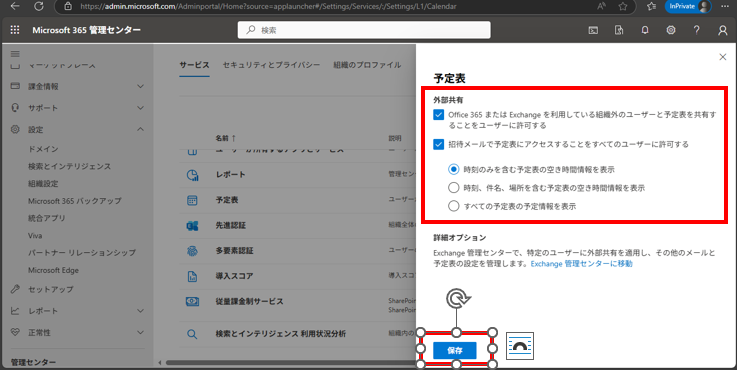
Task: Open Microsoft 365 バックアップ sidebar item
Action: tap(75, 201)
